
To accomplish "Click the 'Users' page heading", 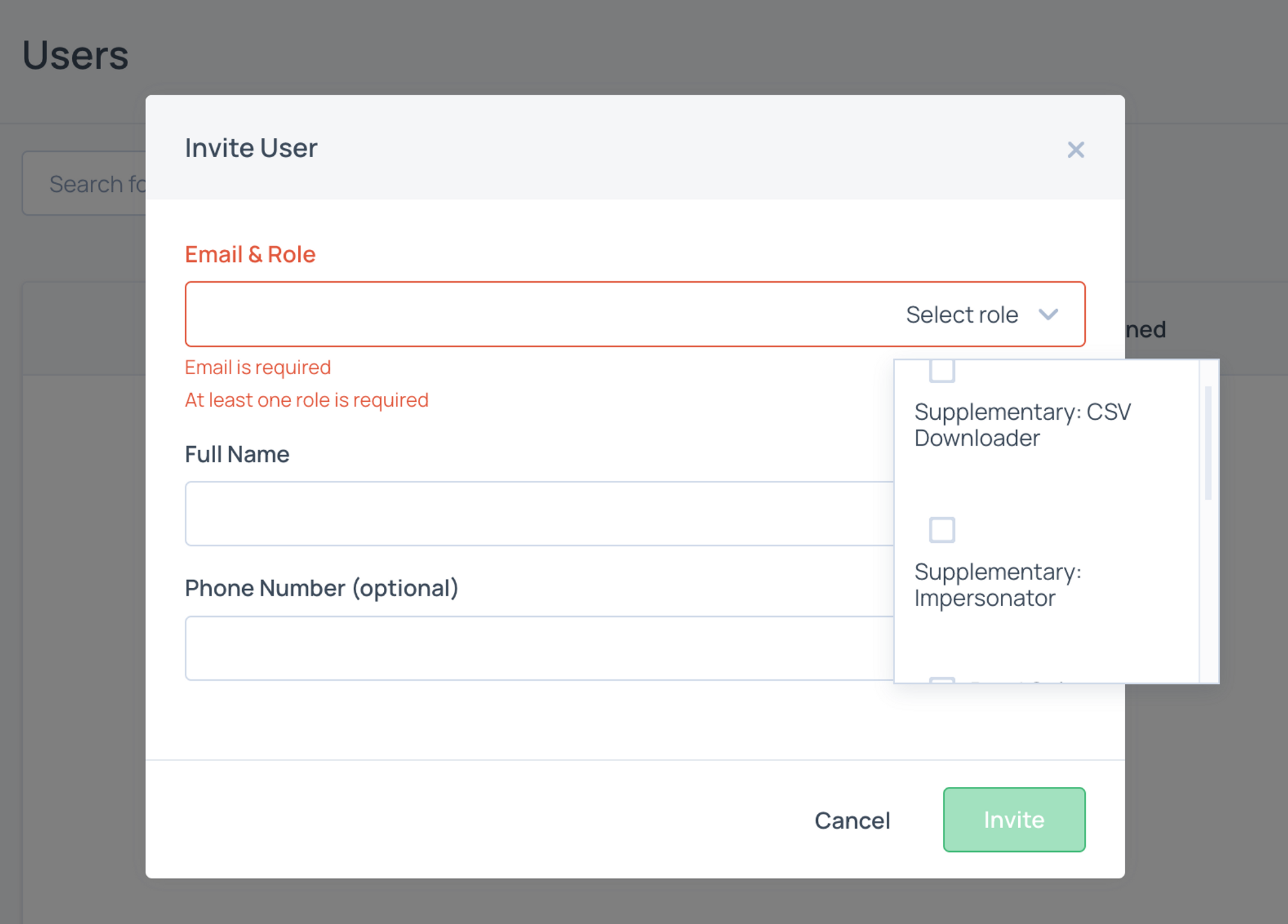I will click(x=75, y=55).
